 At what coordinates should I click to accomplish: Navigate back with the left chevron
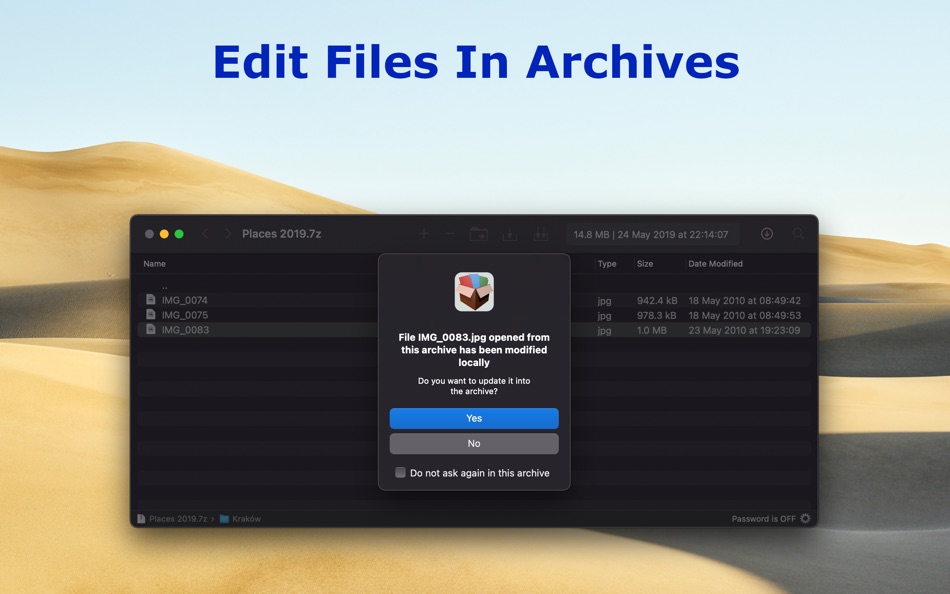[x=205, y=234]
